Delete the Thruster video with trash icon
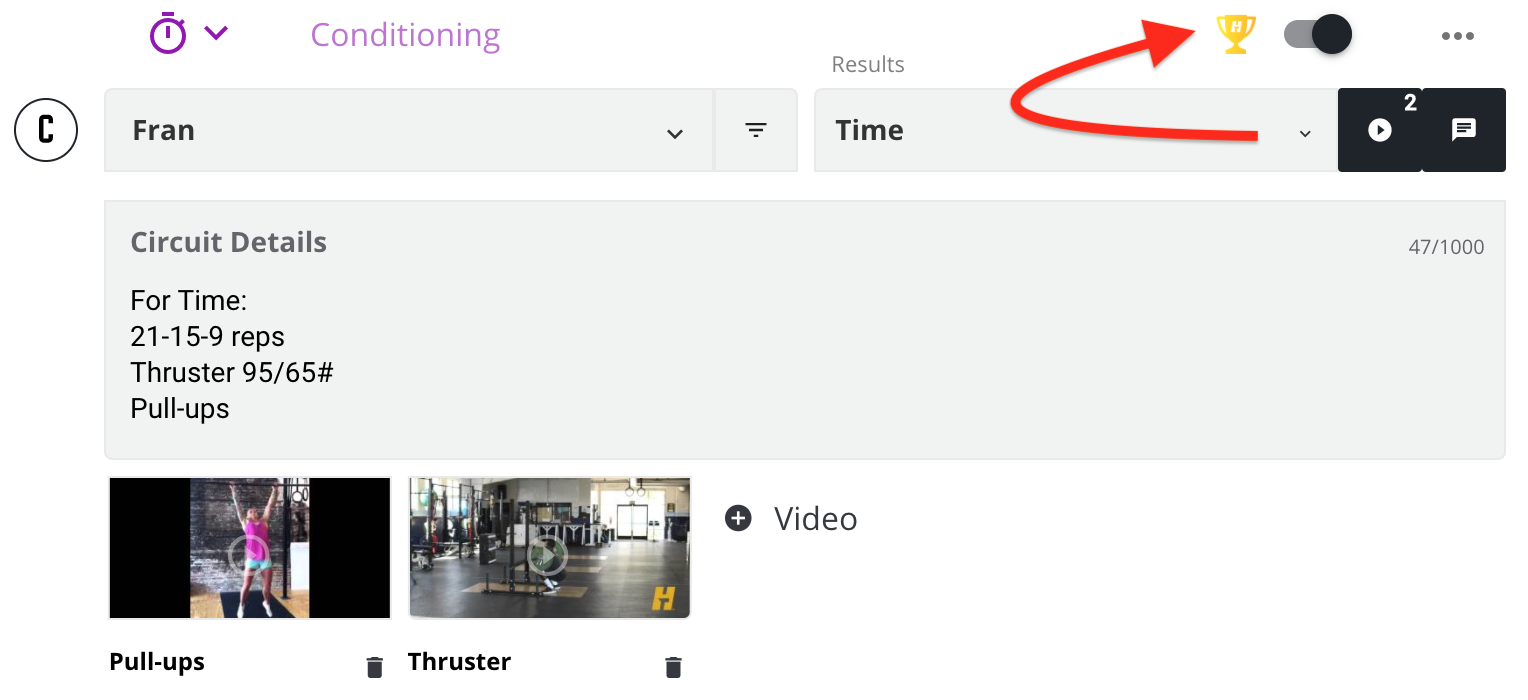The width and height of the screenshot is (1528, 700). pos(673,667)
